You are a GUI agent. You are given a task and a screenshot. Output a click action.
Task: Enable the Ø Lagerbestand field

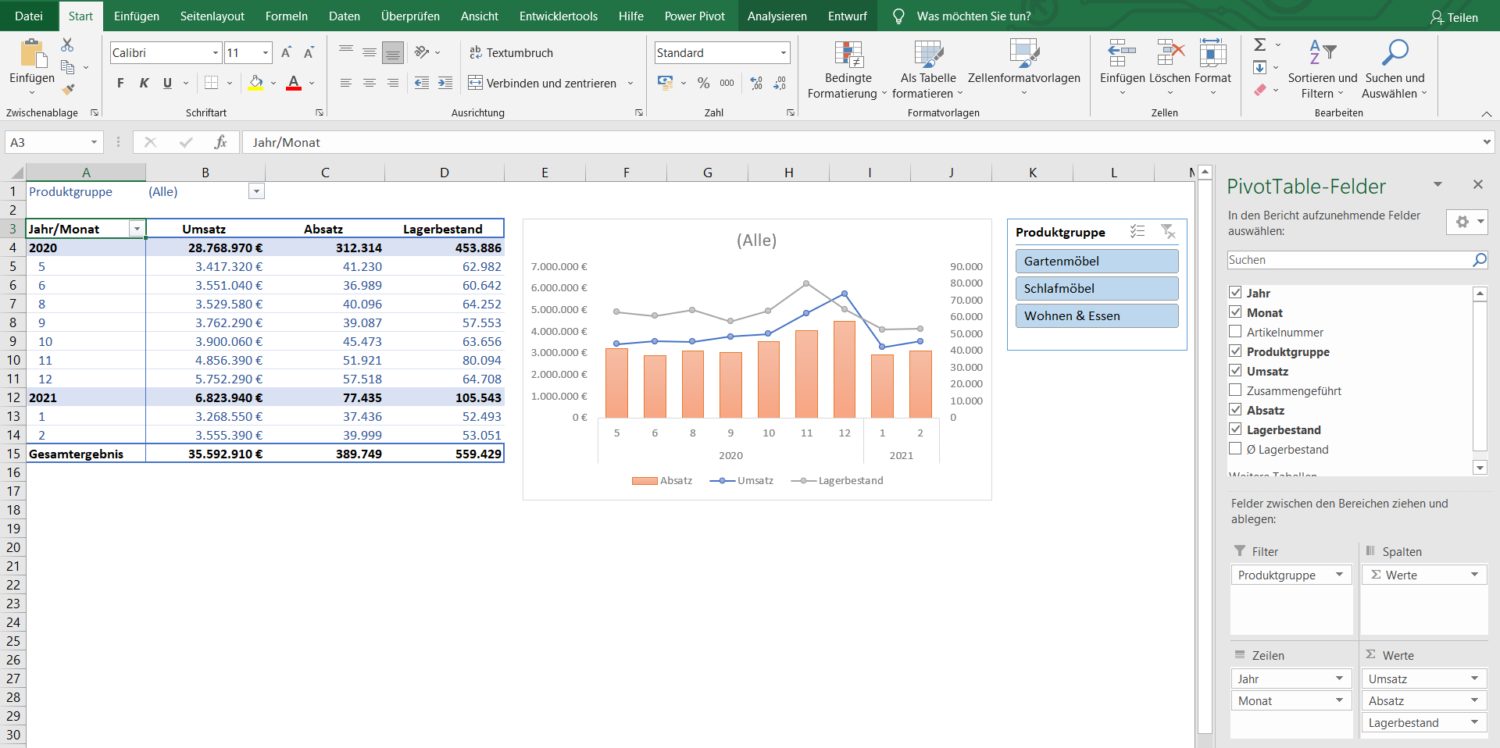[x=1237, y=448]
